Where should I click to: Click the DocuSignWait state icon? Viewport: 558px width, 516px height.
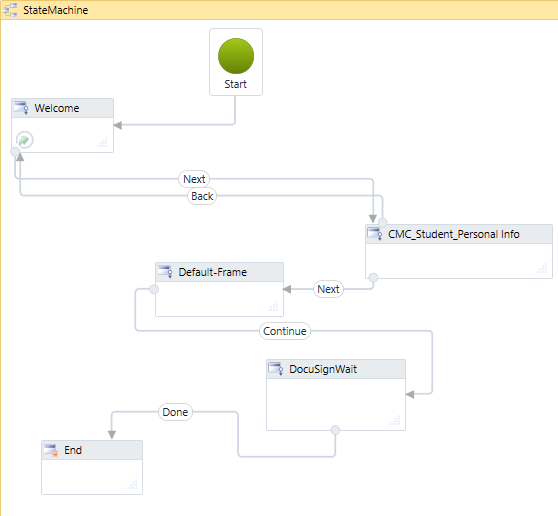276,369
